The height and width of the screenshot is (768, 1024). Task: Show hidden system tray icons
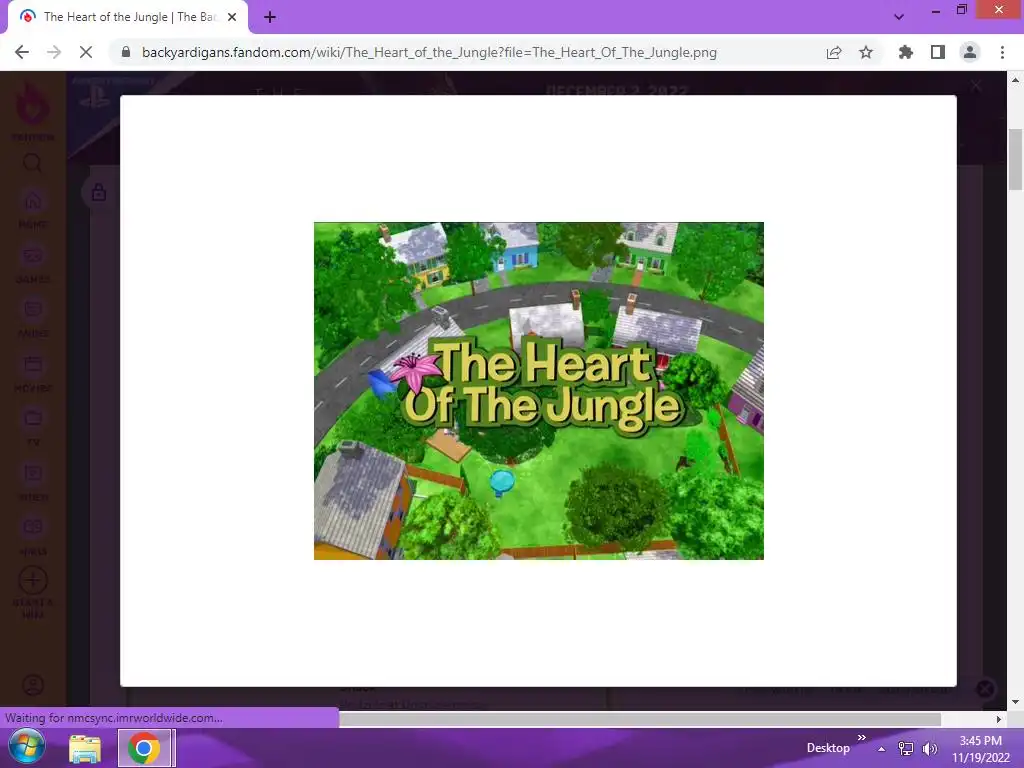pyautogui.click(x=882, y=749)
